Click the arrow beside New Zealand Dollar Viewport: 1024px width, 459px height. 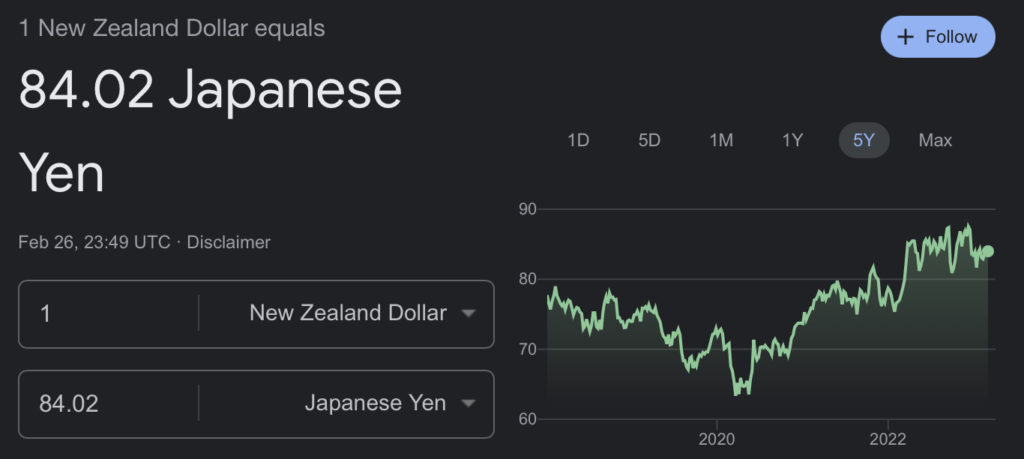pos(468,314)
